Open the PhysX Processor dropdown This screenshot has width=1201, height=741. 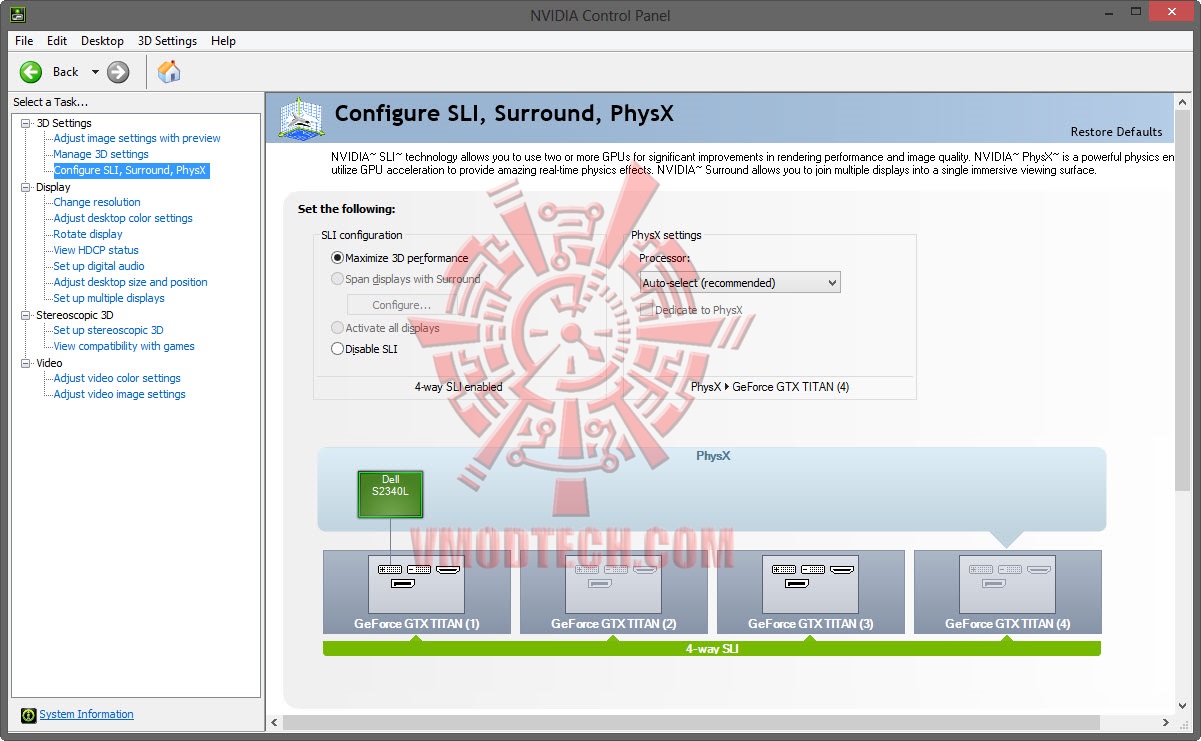pyautogui.click(x=740, y=283)
